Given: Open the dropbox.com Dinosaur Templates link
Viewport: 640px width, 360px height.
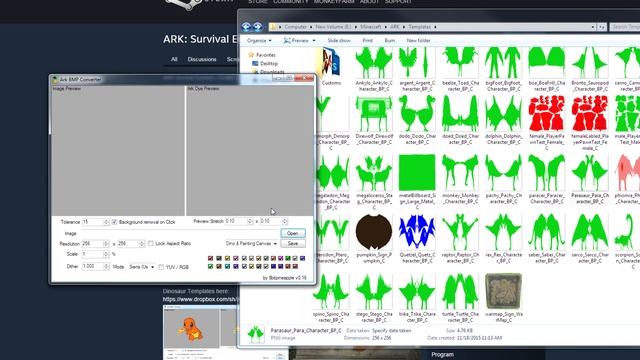Looking at the screenshot, I should 200,299.
